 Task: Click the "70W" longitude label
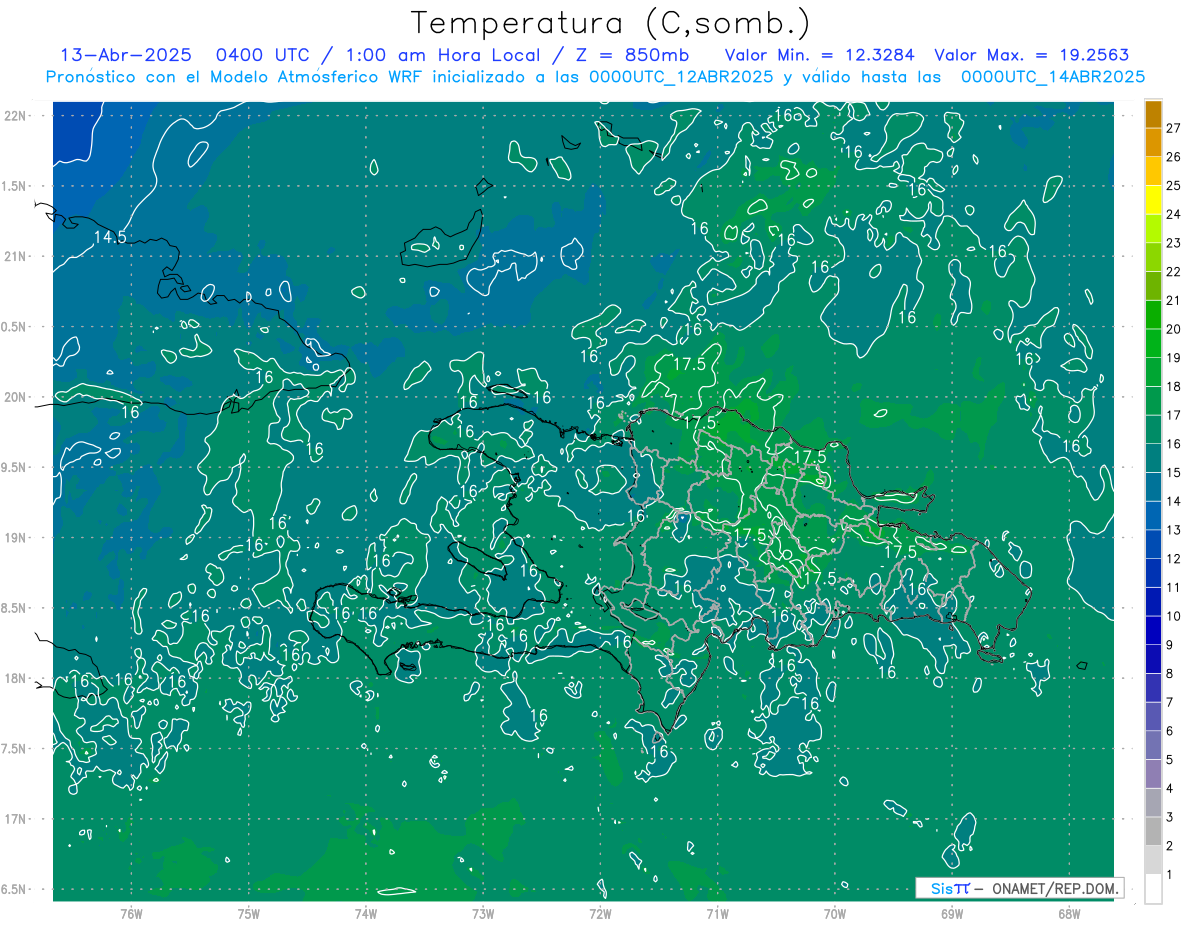click(x=835, y=913)
